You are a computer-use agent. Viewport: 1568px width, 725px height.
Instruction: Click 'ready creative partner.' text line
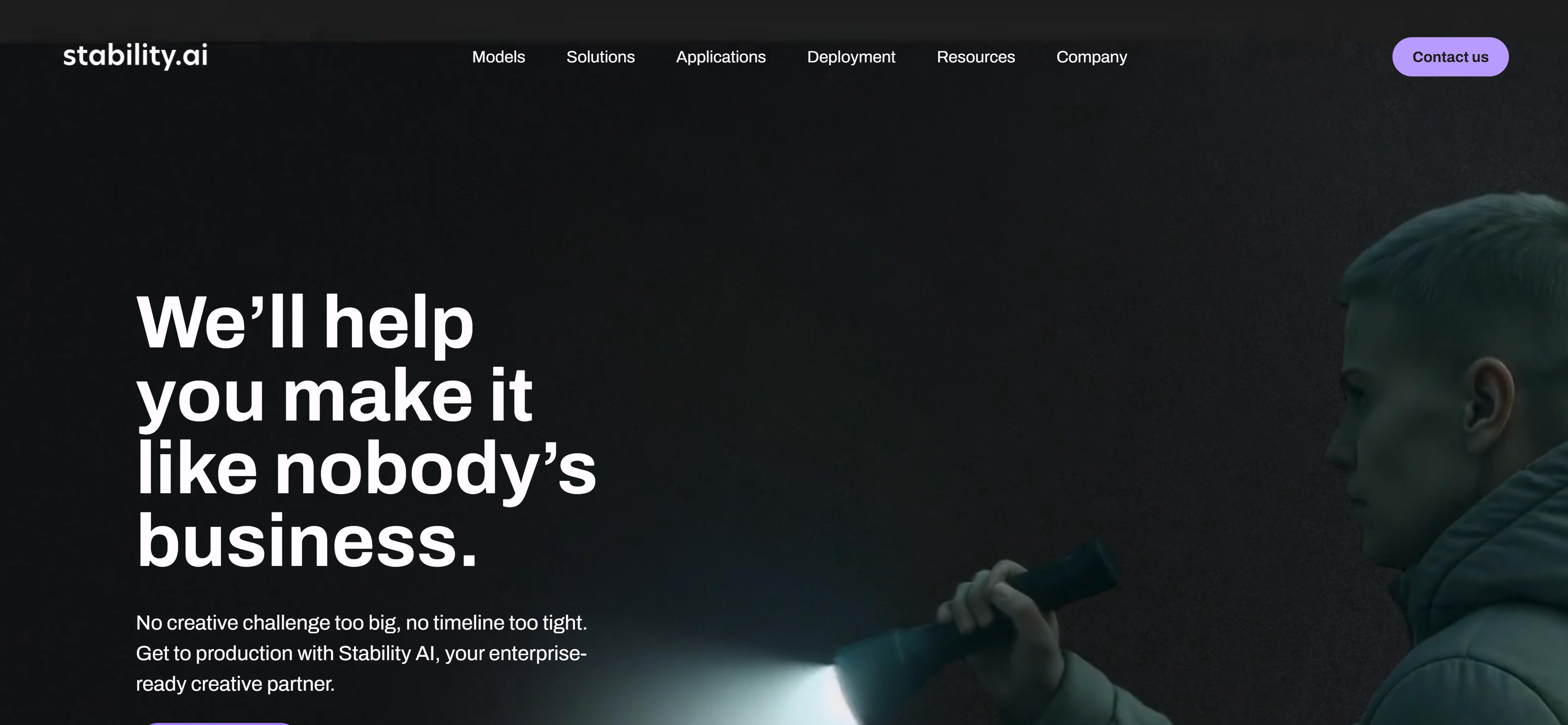click(235, 684)
